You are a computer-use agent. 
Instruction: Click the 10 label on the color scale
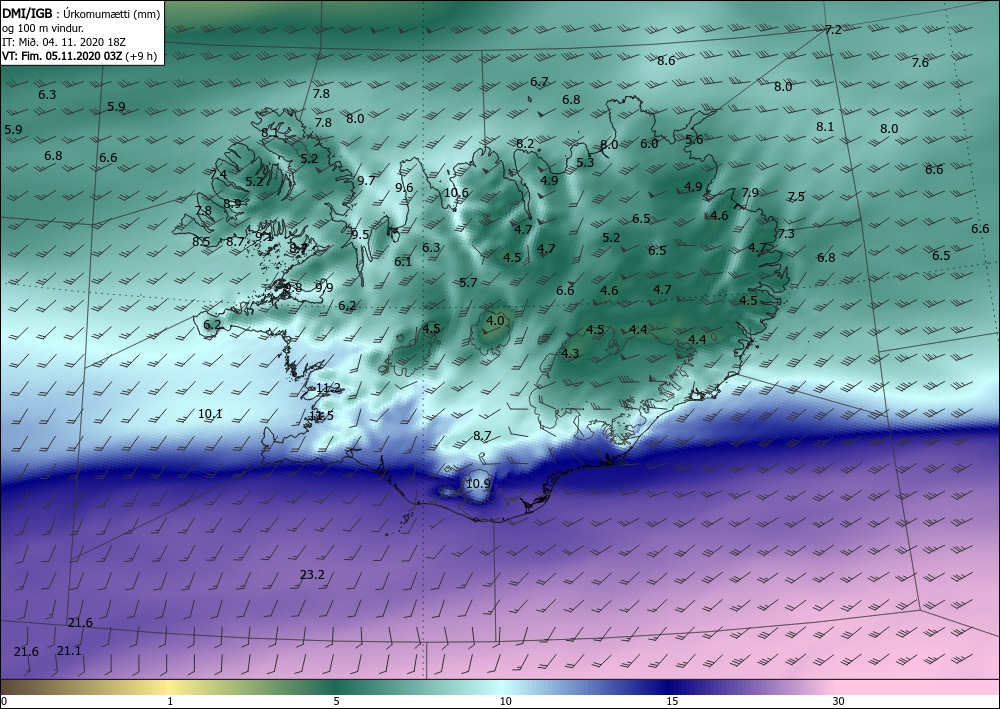pyautogui.click(x=505, y=701)
